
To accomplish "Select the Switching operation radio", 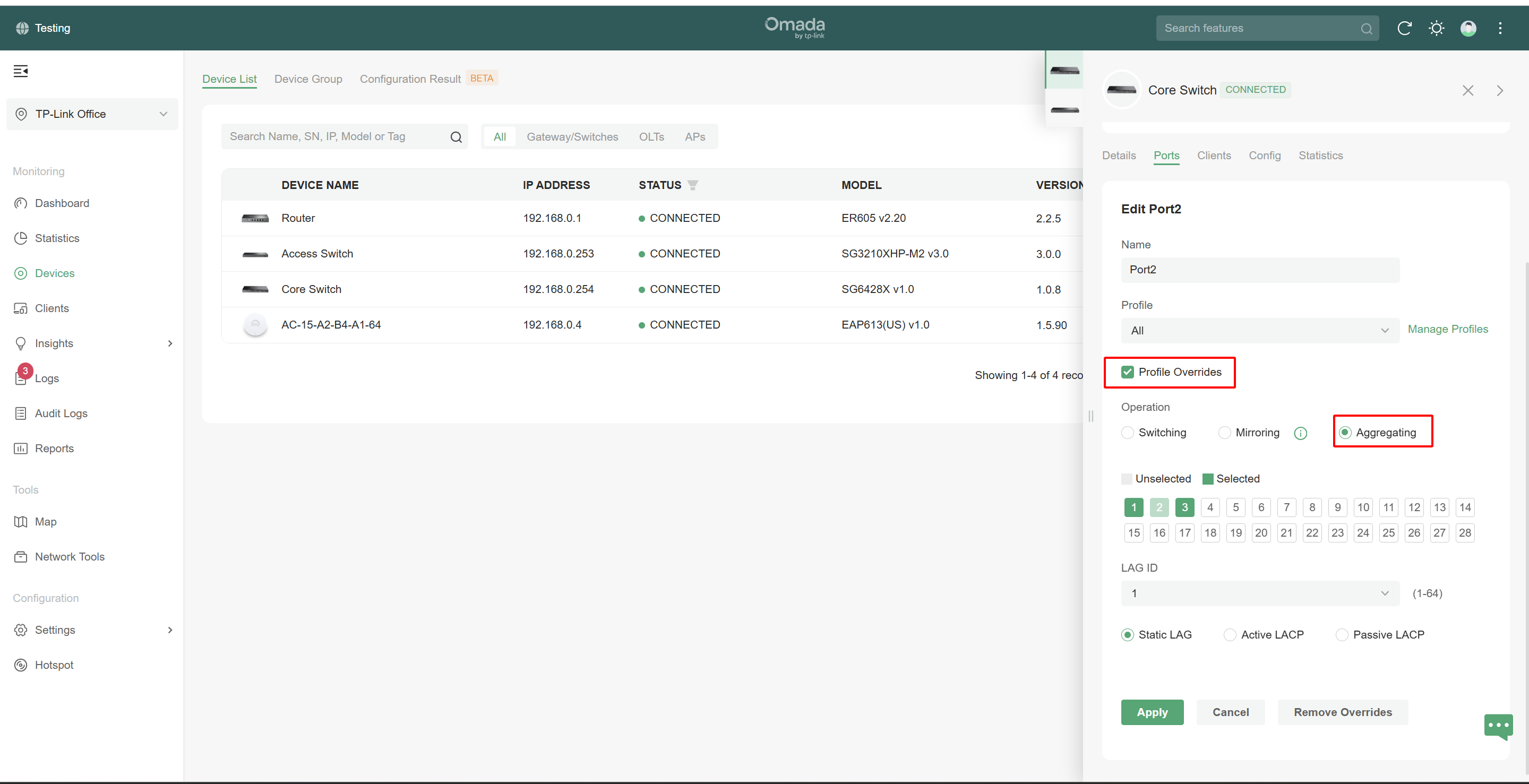I will pyautogui.click(x=1127, y=433).
